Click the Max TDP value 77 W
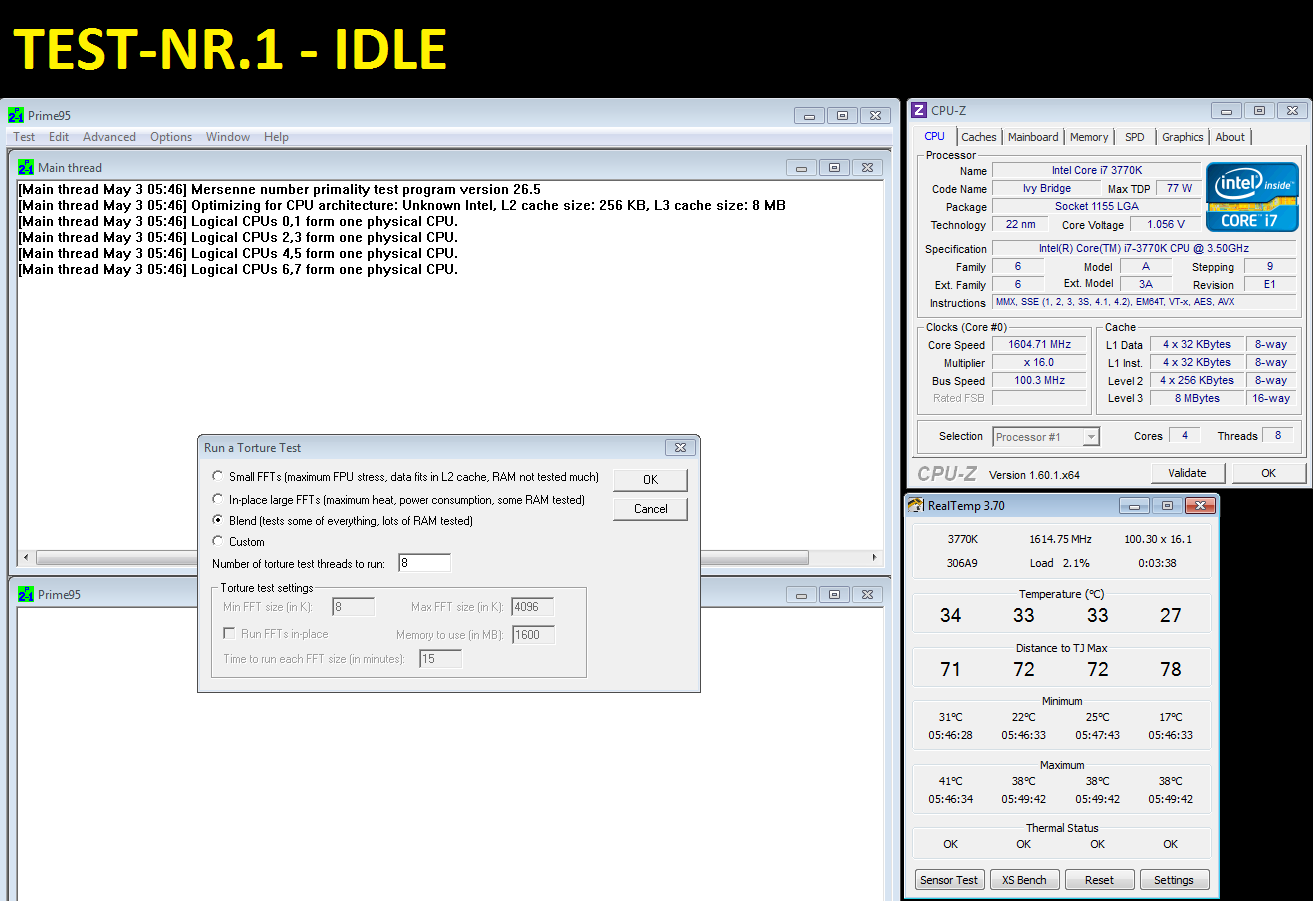 (x=1179, y=188)
